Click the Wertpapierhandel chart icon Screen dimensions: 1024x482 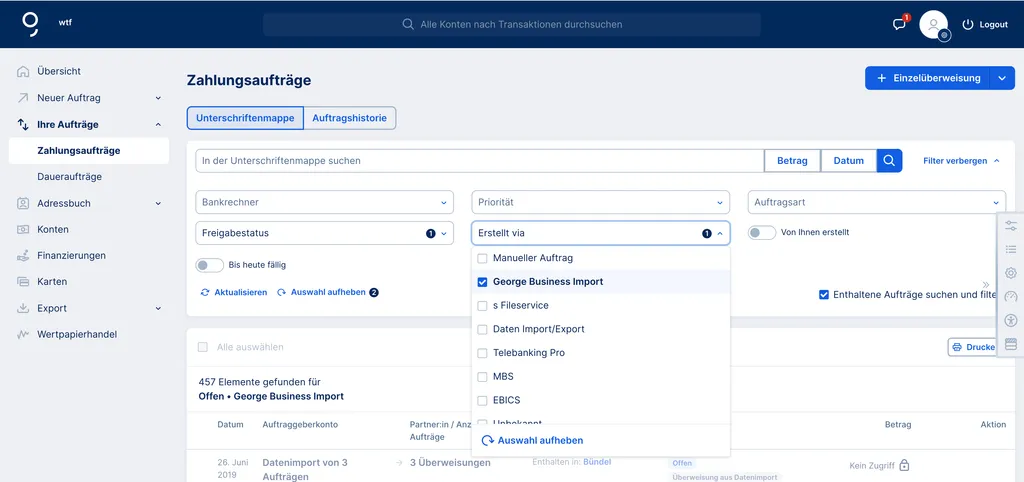[x=24, y=334]
